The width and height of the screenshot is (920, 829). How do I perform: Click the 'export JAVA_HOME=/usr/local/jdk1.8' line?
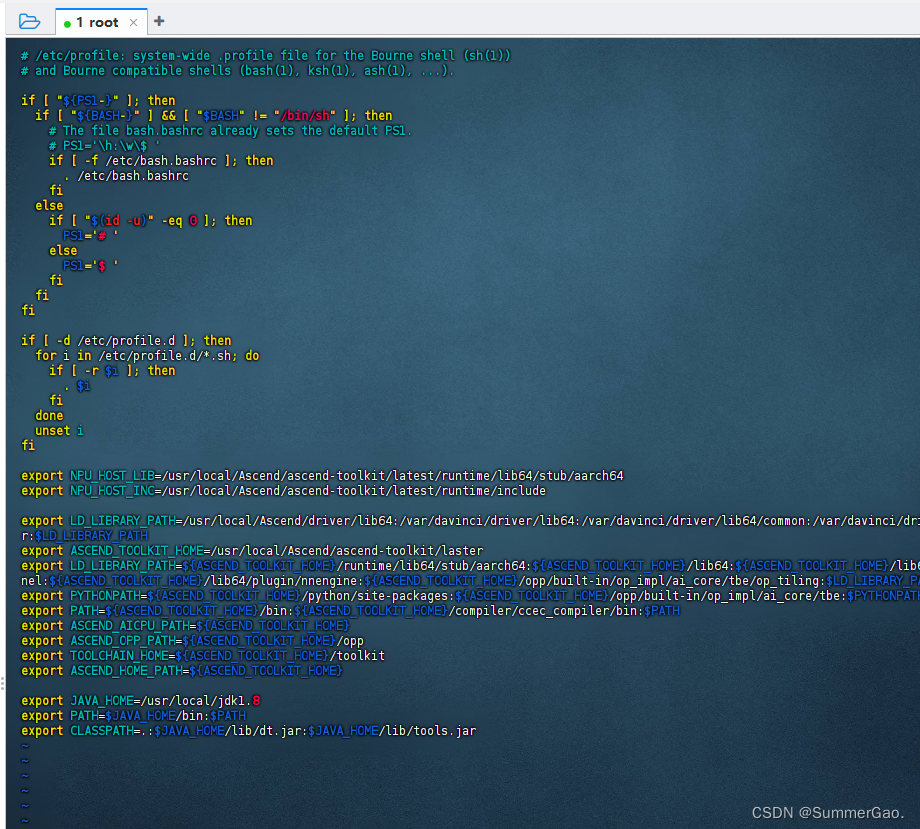(x=141, y=701)
